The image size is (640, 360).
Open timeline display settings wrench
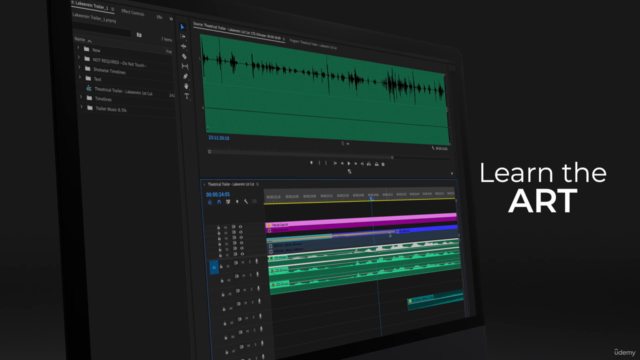(x=246, y=202)
